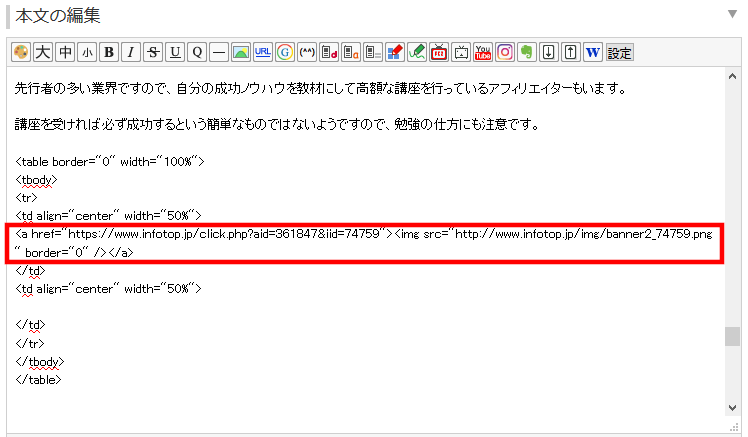This screenshot has width=748, height=437.
Task: Insert a blockquote with Q button
Action: (197, 52)
